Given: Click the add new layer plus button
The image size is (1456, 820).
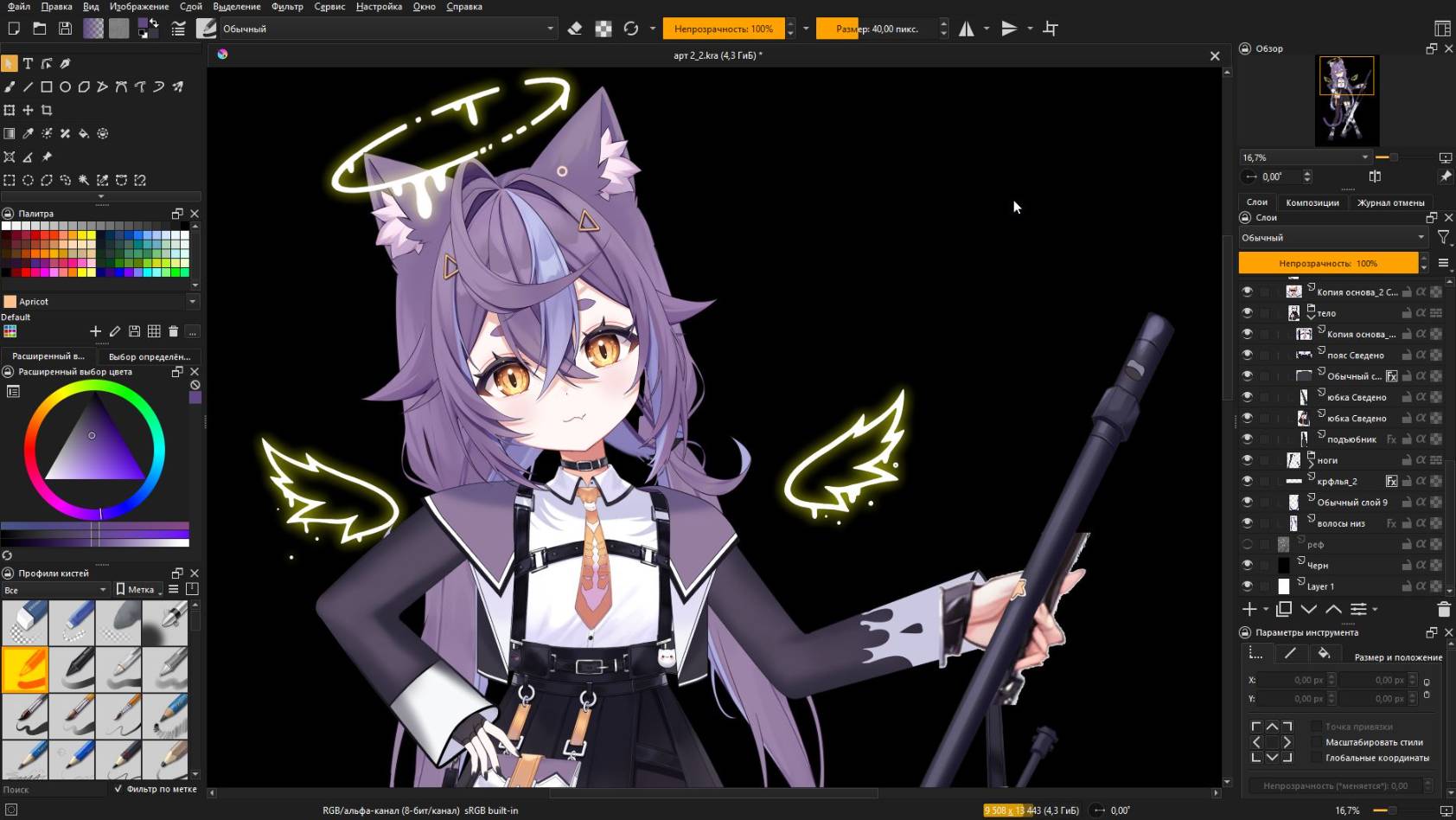Looking at the screenshot, I should pos(1249,610).
